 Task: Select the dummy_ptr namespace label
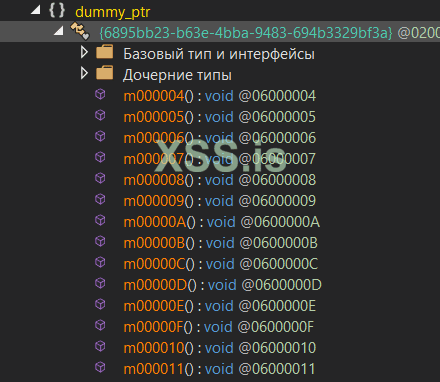[x=112, y=12]
